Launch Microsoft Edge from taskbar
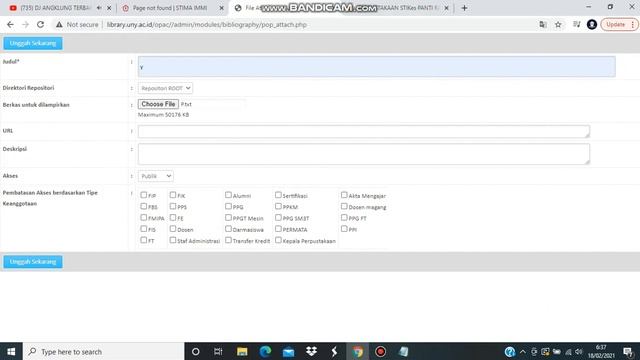 pos(265,351)
